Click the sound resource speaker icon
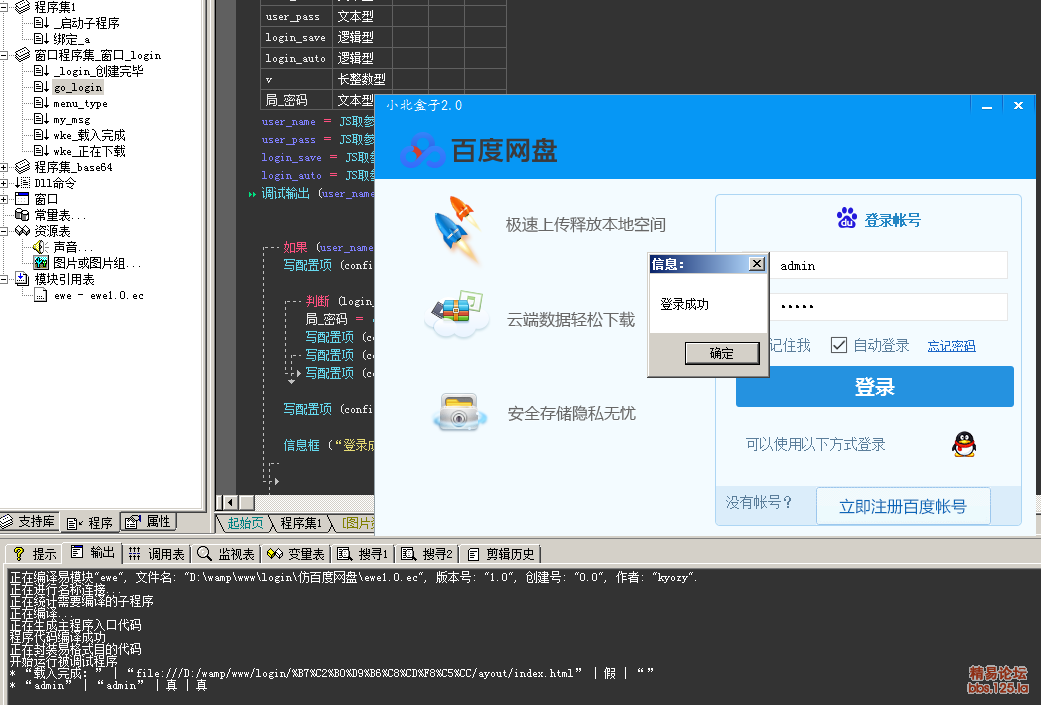Screen dimensions: 1041x705 point(41,247)
